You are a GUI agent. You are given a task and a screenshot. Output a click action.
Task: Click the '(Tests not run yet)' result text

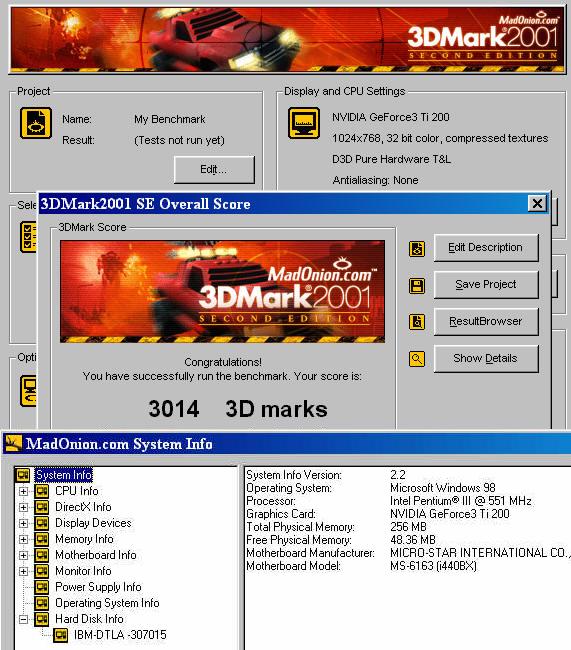[x=179, y=141]
